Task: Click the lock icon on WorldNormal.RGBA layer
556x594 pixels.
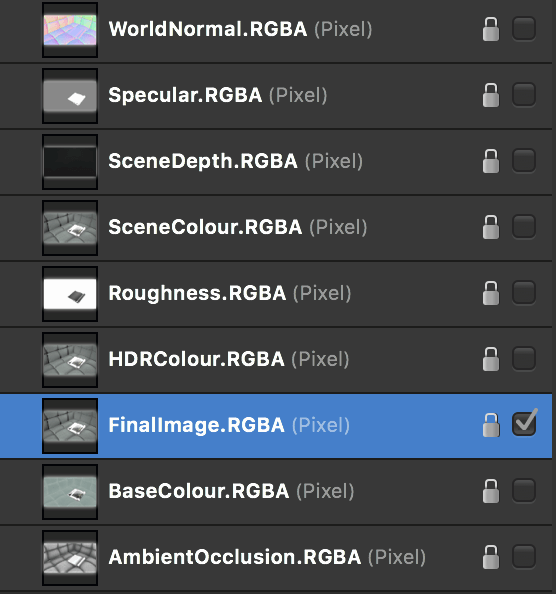Action: point(491,29)
